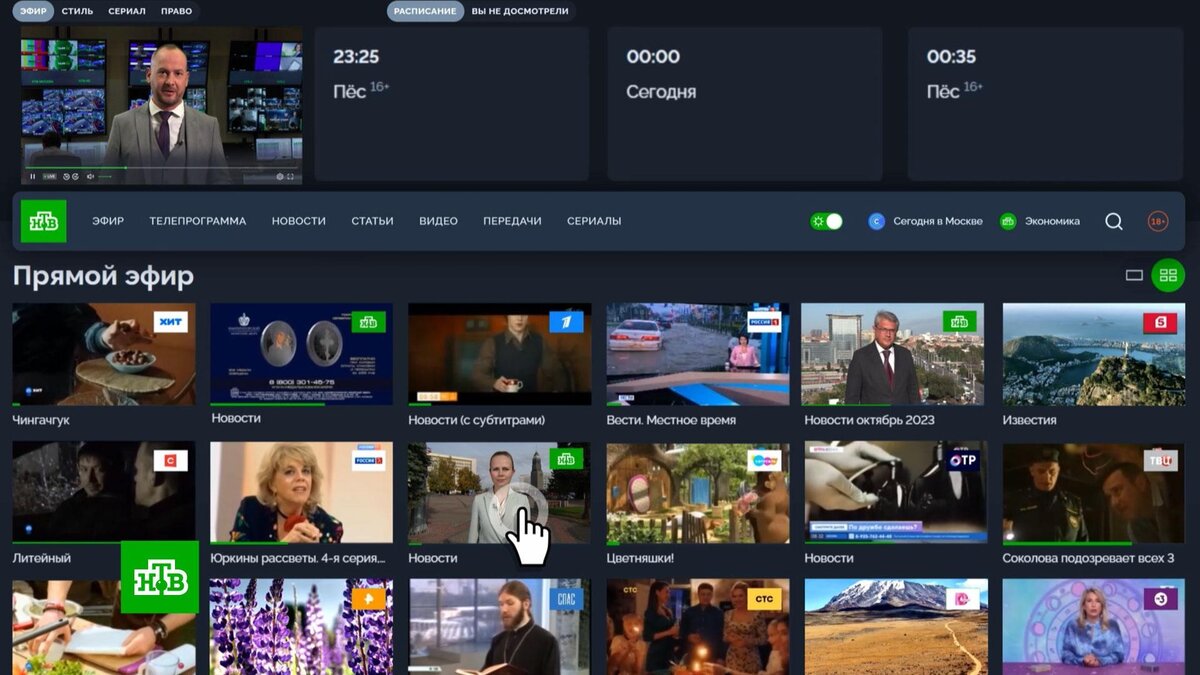This screenshot has height=675, width=1200.
Task: Select the Эфир top tab
Action: (33, 11)
